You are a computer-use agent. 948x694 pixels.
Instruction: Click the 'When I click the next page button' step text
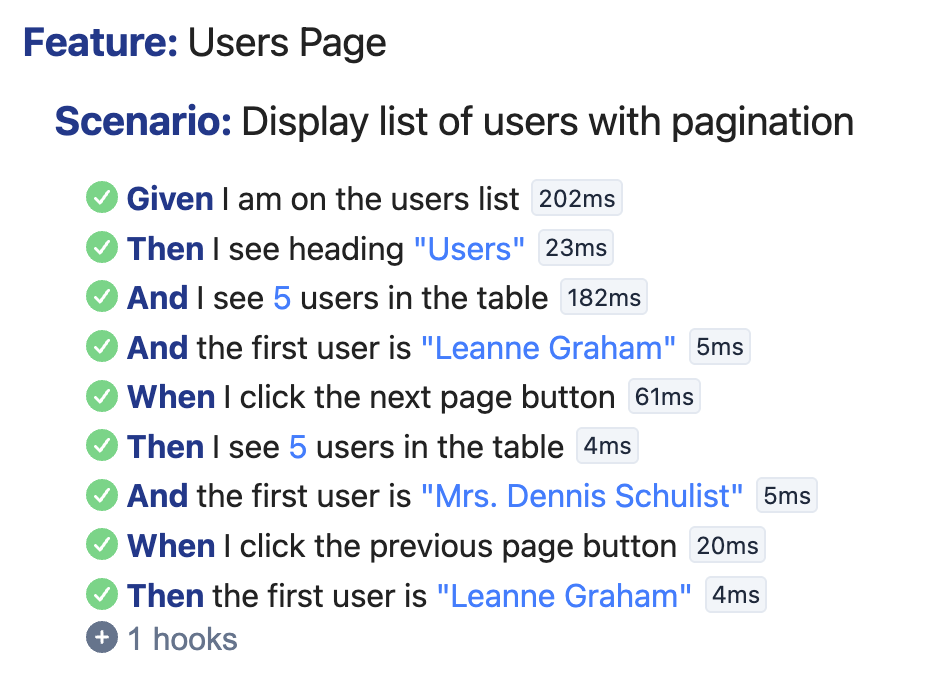tap(371, 397)
